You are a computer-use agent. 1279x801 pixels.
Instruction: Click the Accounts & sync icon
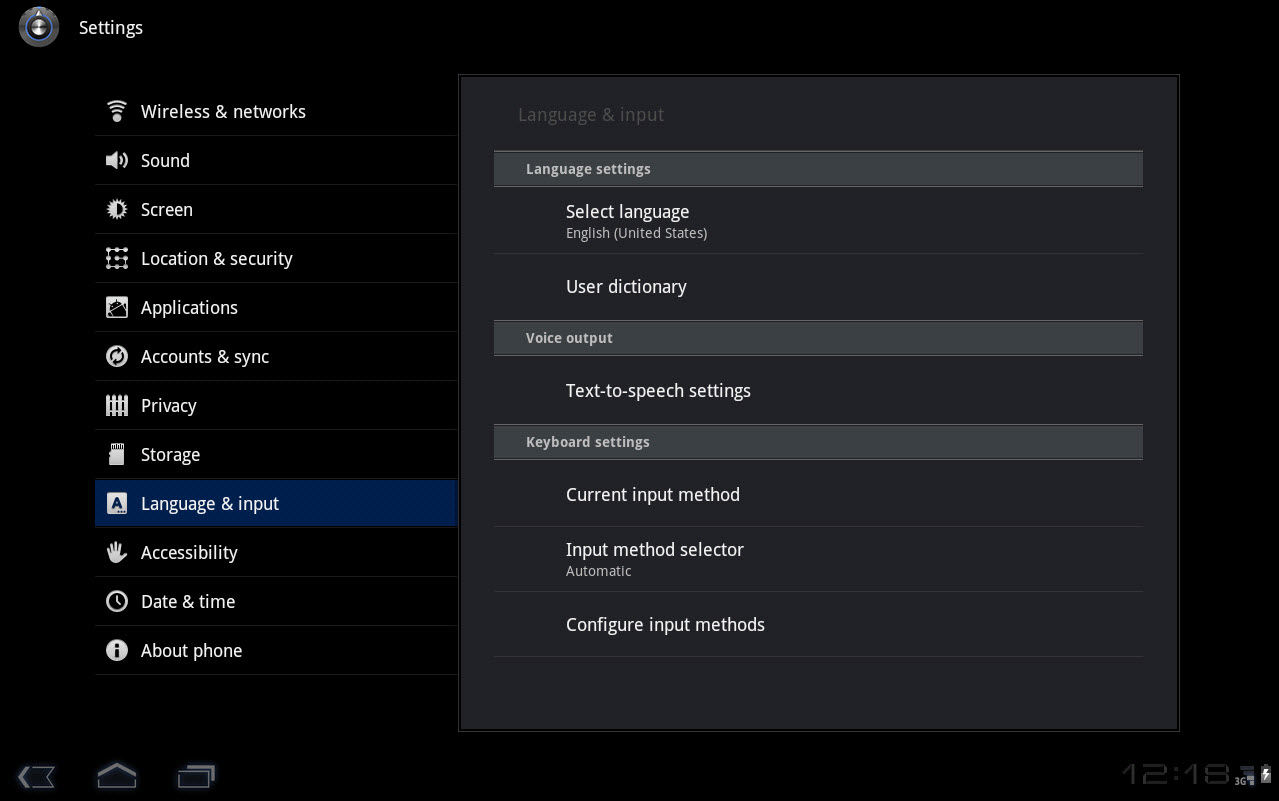tap(117, 356)
